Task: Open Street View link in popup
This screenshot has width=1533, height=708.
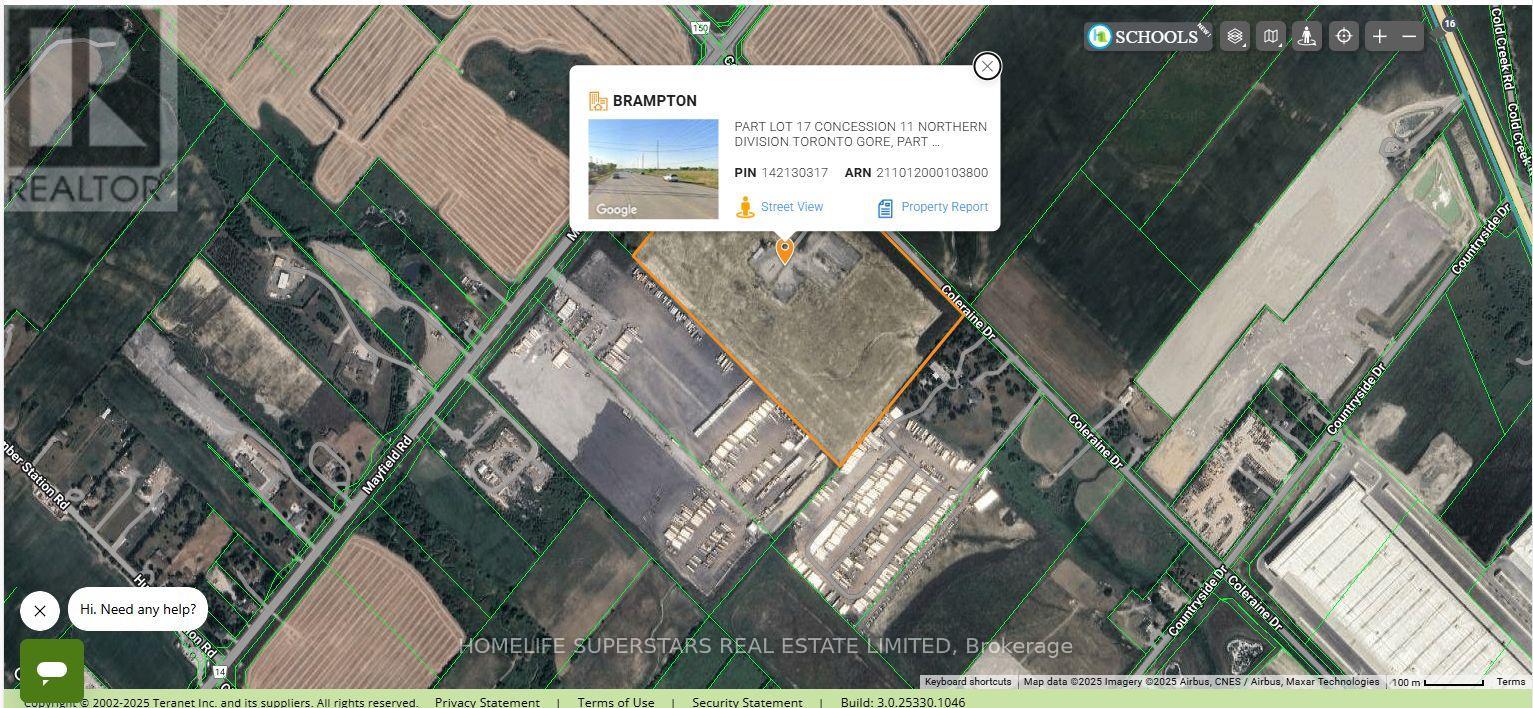Action: [x=780, y=207]
